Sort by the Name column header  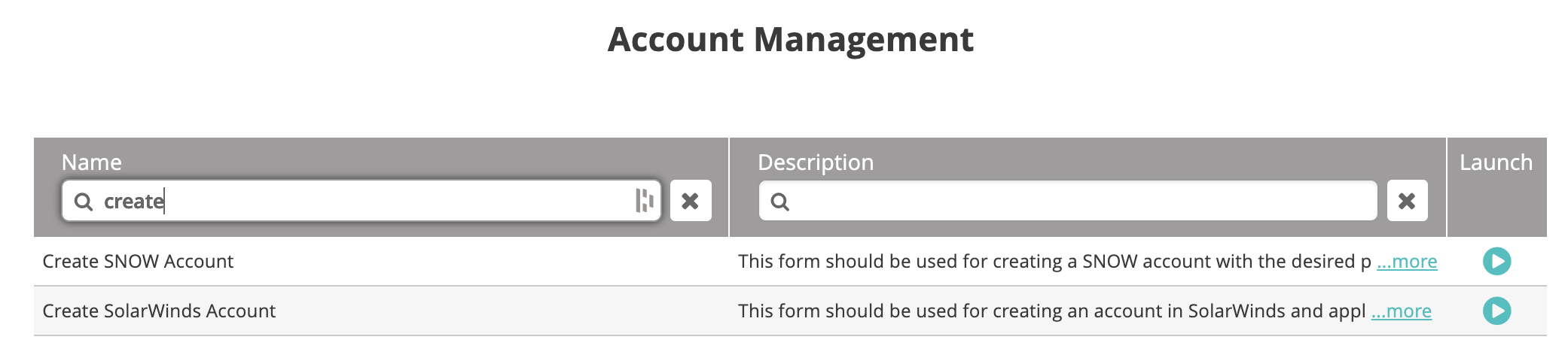tap(91, 162)
